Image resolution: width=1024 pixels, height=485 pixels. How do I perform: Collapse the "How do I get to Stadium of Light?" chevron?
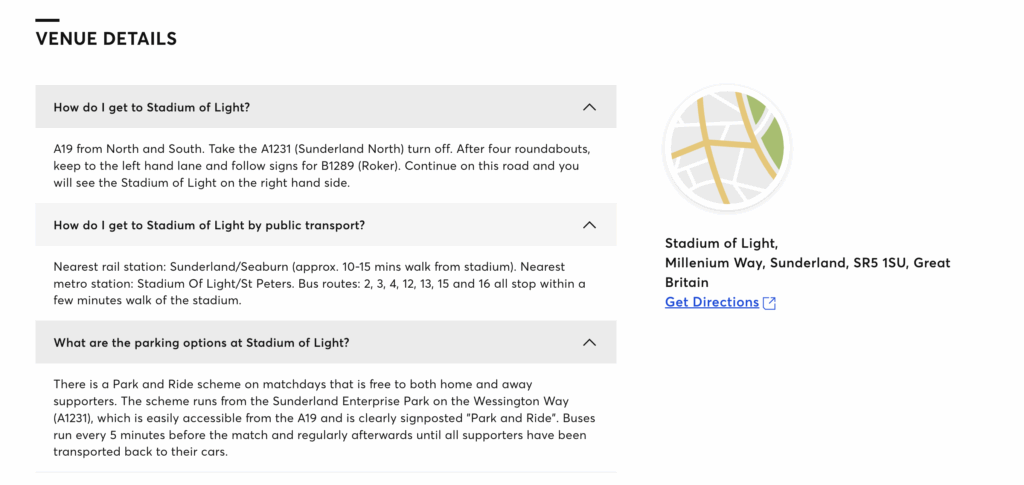(x=589, y=106)
